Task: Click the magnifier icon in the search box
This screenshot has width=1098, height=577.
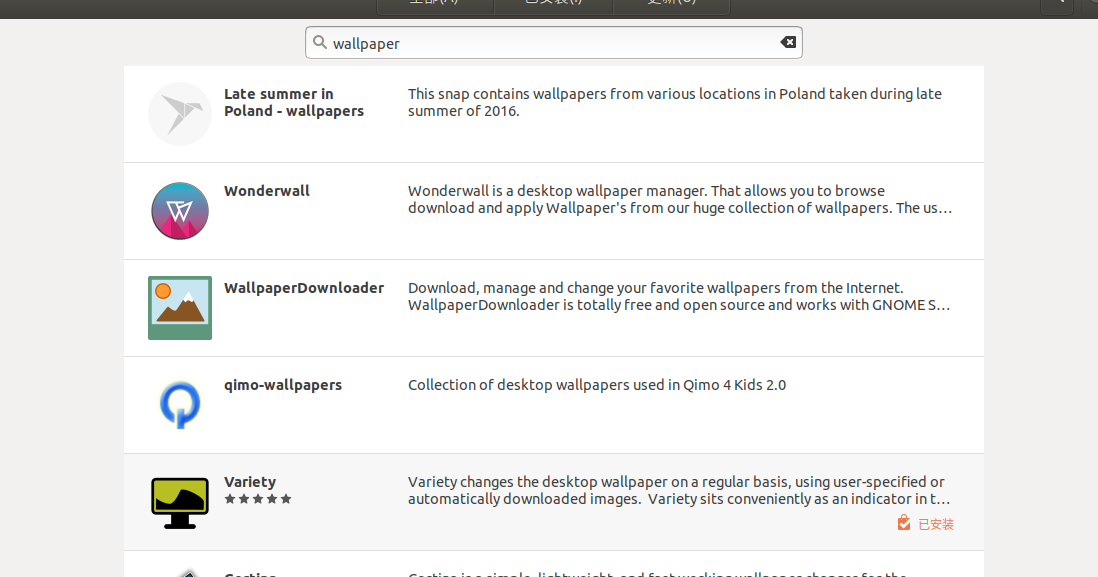Action: click(x=320, y=43)
